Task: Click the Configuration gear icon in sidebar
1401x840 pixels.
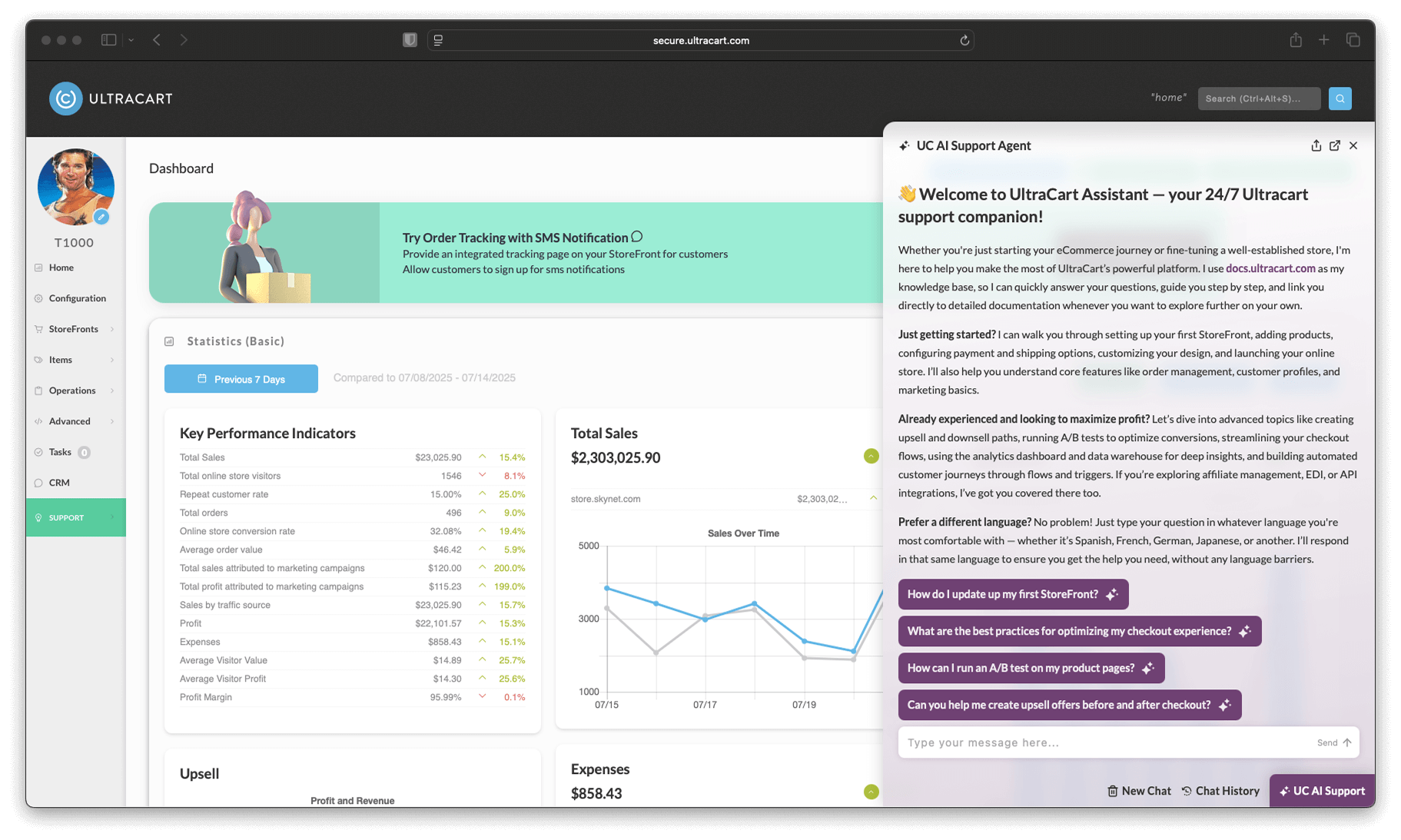Action: point(38,298)
